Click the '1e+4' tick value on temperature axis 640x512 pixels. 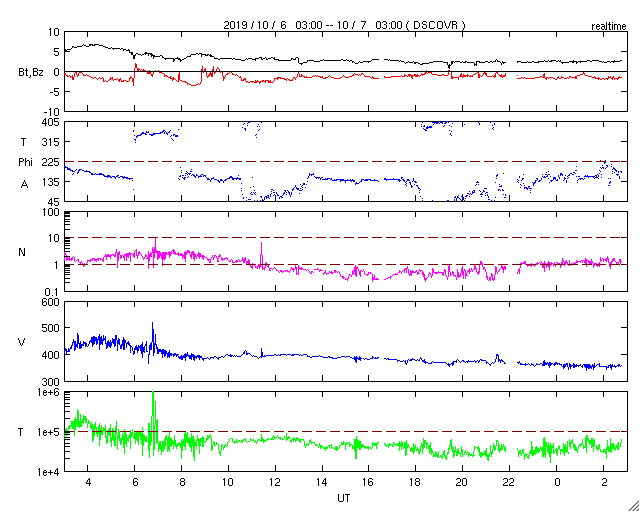click(x=49, y=472)
